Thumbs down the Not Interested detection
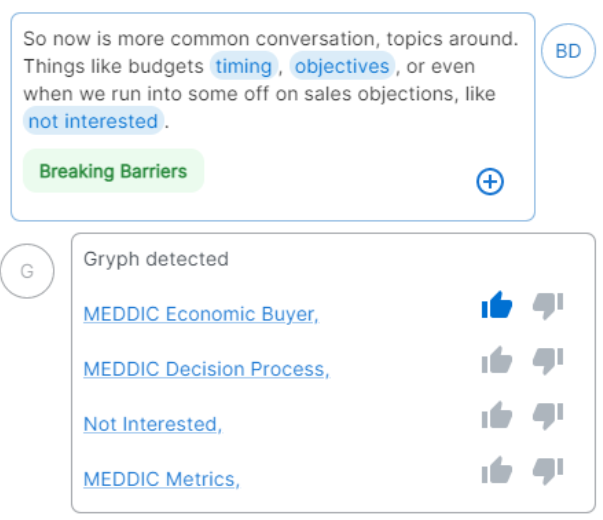Viewport: 603px width, 520px height. point(548,416)
